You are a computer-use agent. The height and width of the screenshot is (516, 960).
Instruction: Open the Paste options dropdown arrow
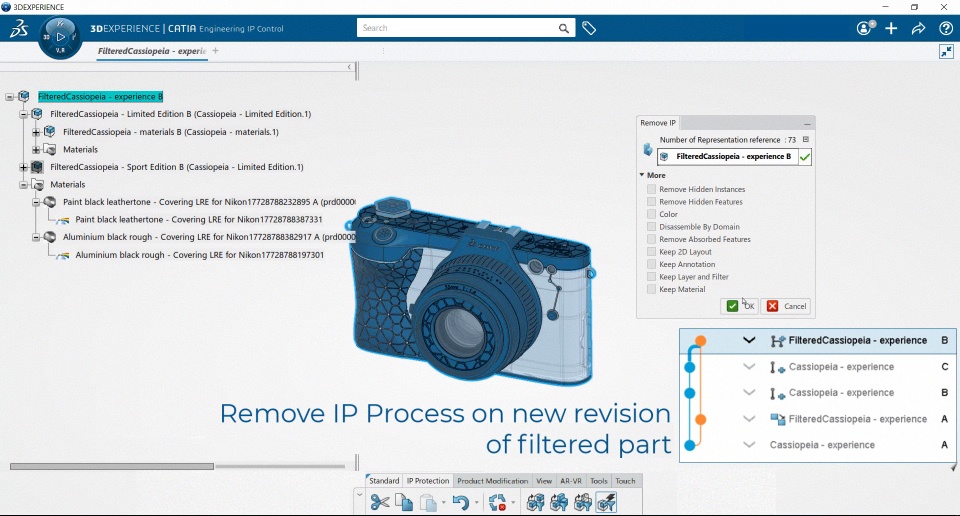(x=444, y=503)
